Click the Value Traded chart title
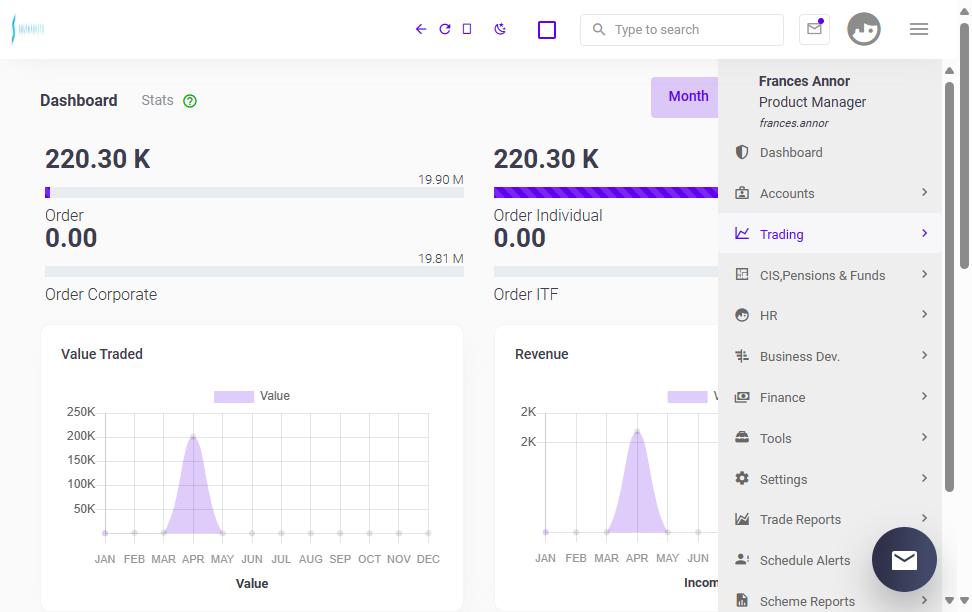 pyautogui.click(x=102, y=354)
